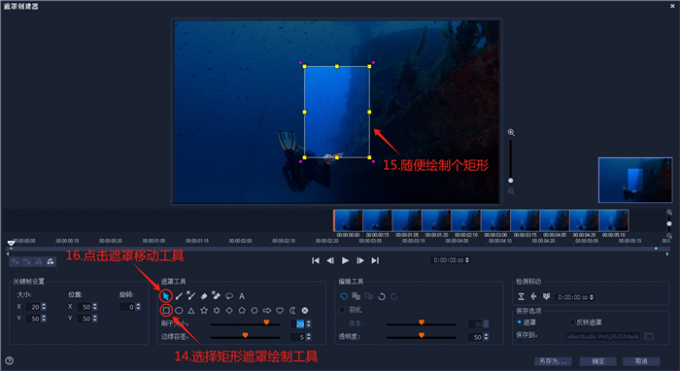Increase the size X value stepper
The width and height of the screenshot is (680, 371).
[x=44, y=305]
